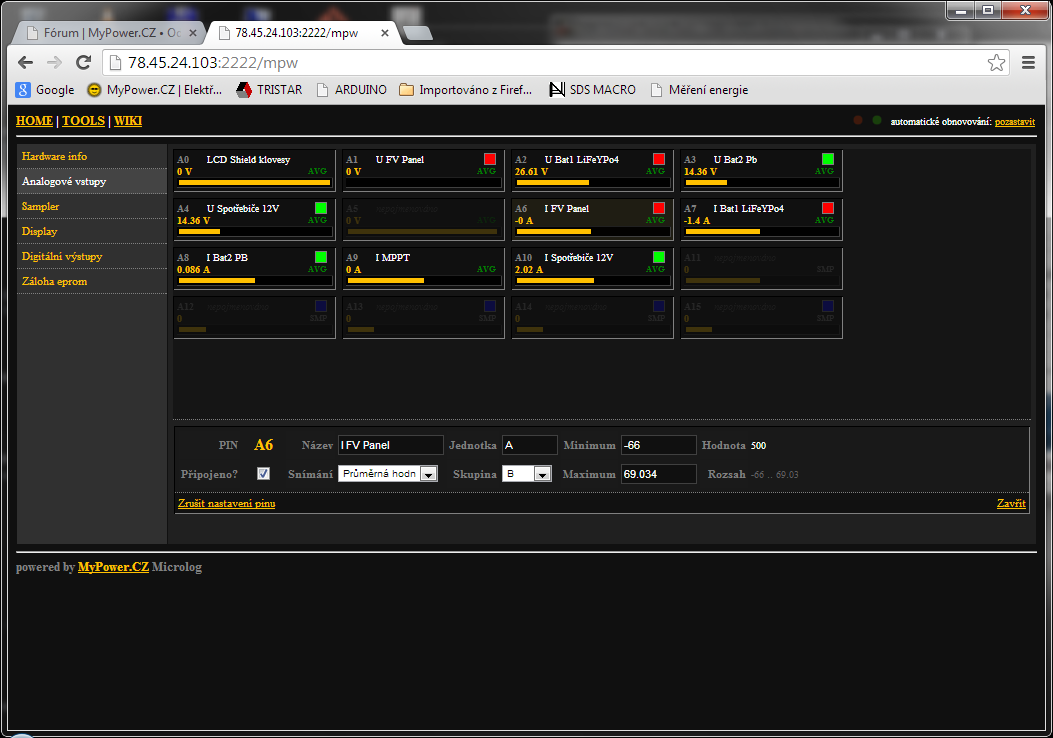
Task: Click Zrušit nastavení pinu link
Action: [x=226, y=504]
